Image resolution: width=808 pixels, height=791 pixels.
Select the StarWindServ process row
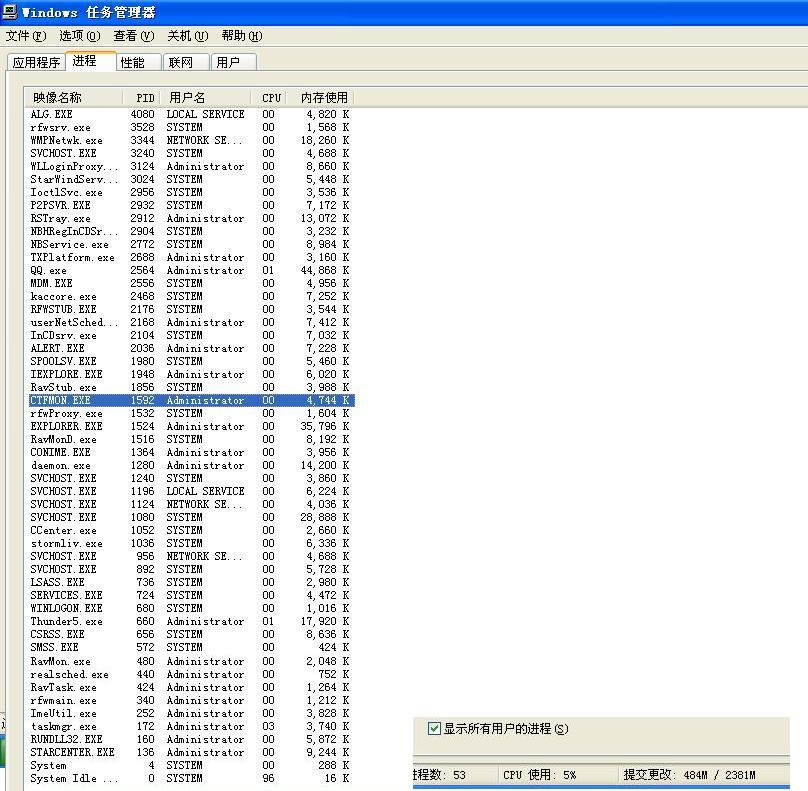point(191,179)
